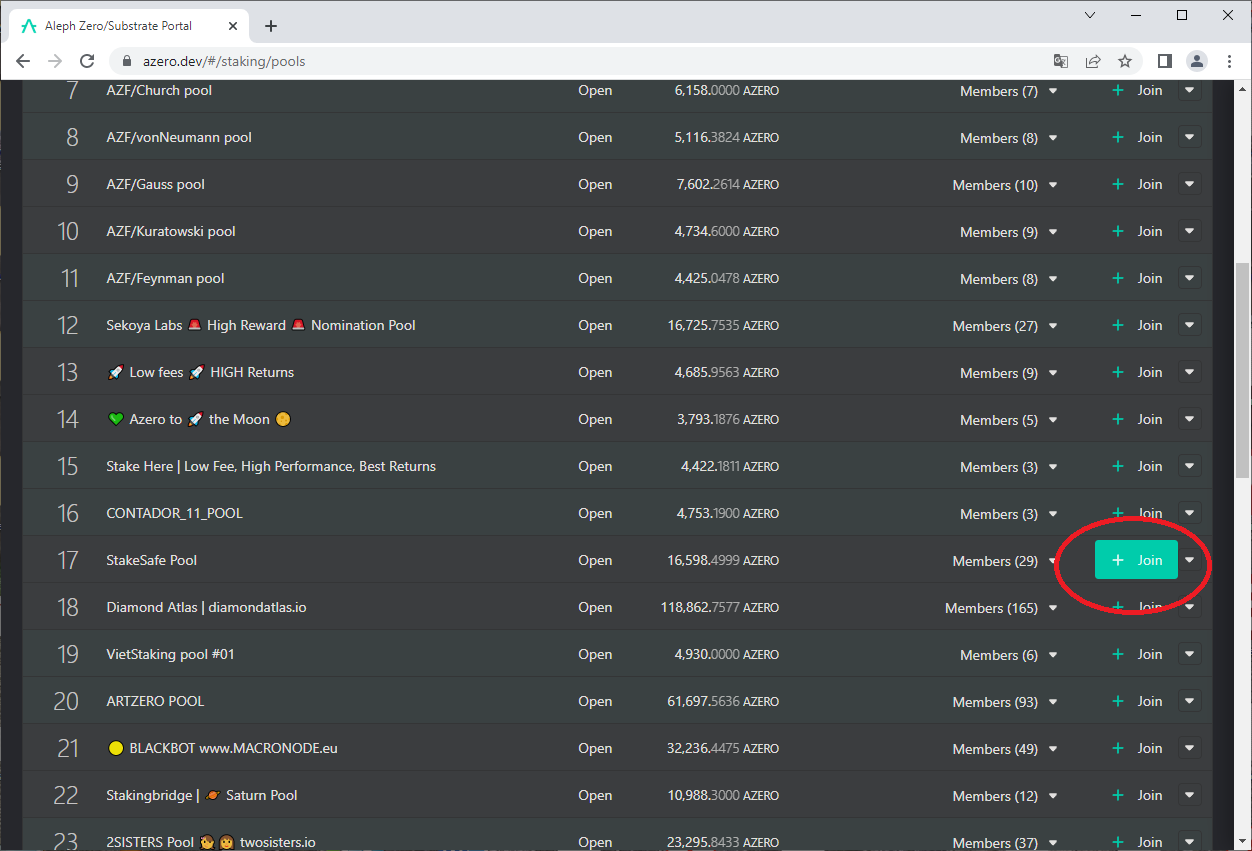Image resolution: width=1252 pixels, height=851 pixels.
Task: Expand Members (5) of Azero to the Moon
Action: (x=1008, y=420)
